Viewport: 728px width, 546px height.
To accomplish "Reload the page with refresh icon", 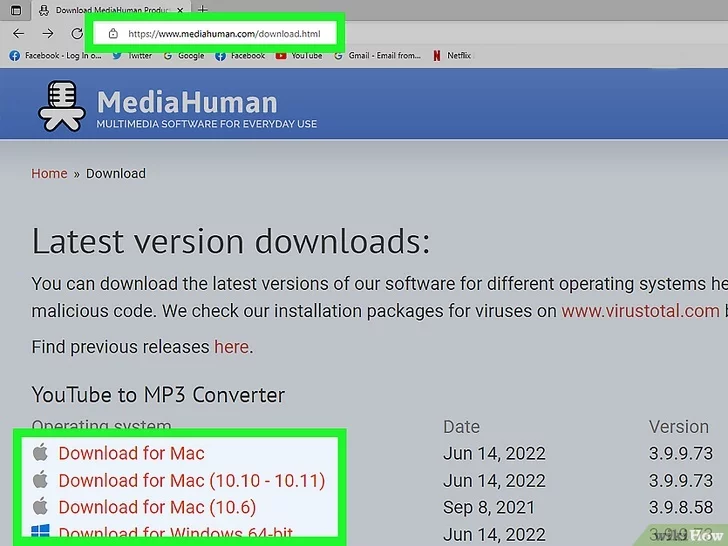I will pyautogui.click(x=77, y=33).
